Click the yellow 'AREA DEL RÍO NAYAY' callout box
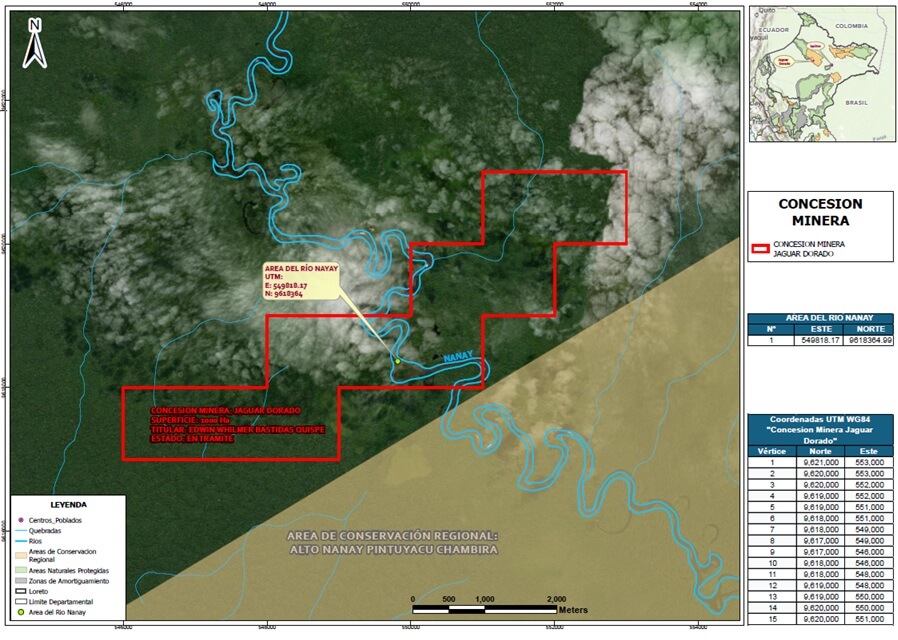898x640 pixels. pyautogui.click(x=301, y=281)
